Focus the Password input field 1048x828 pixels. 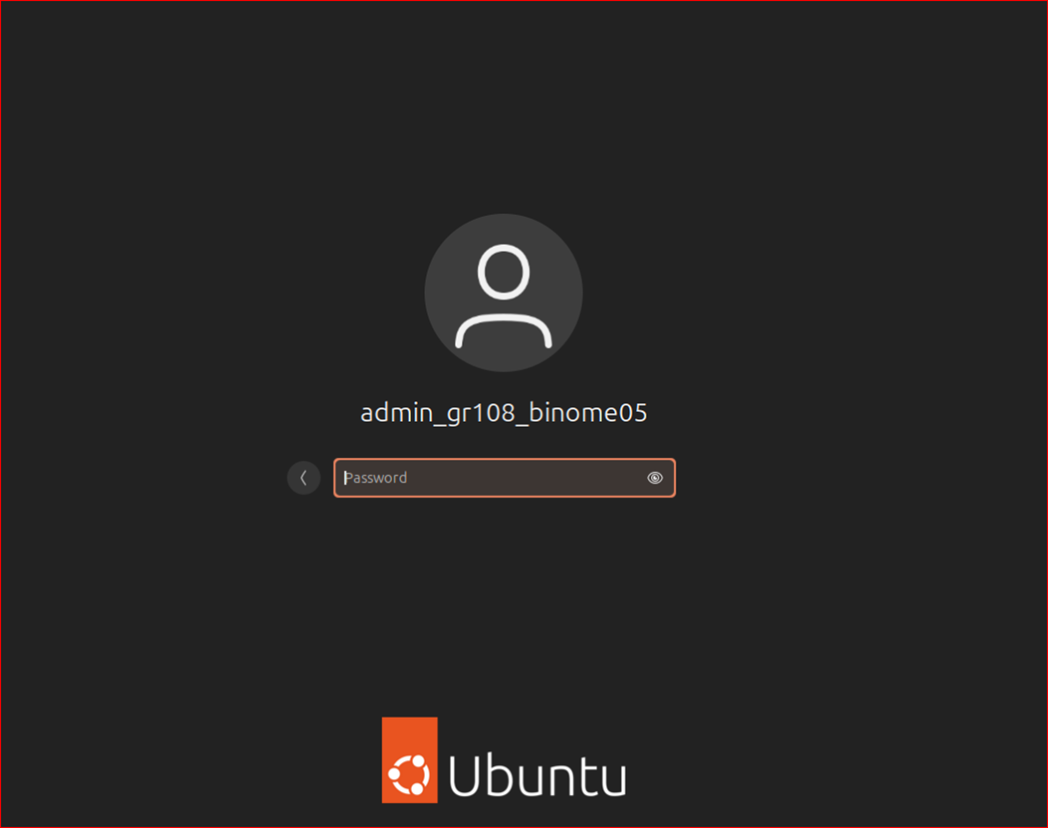pos(505,478)
